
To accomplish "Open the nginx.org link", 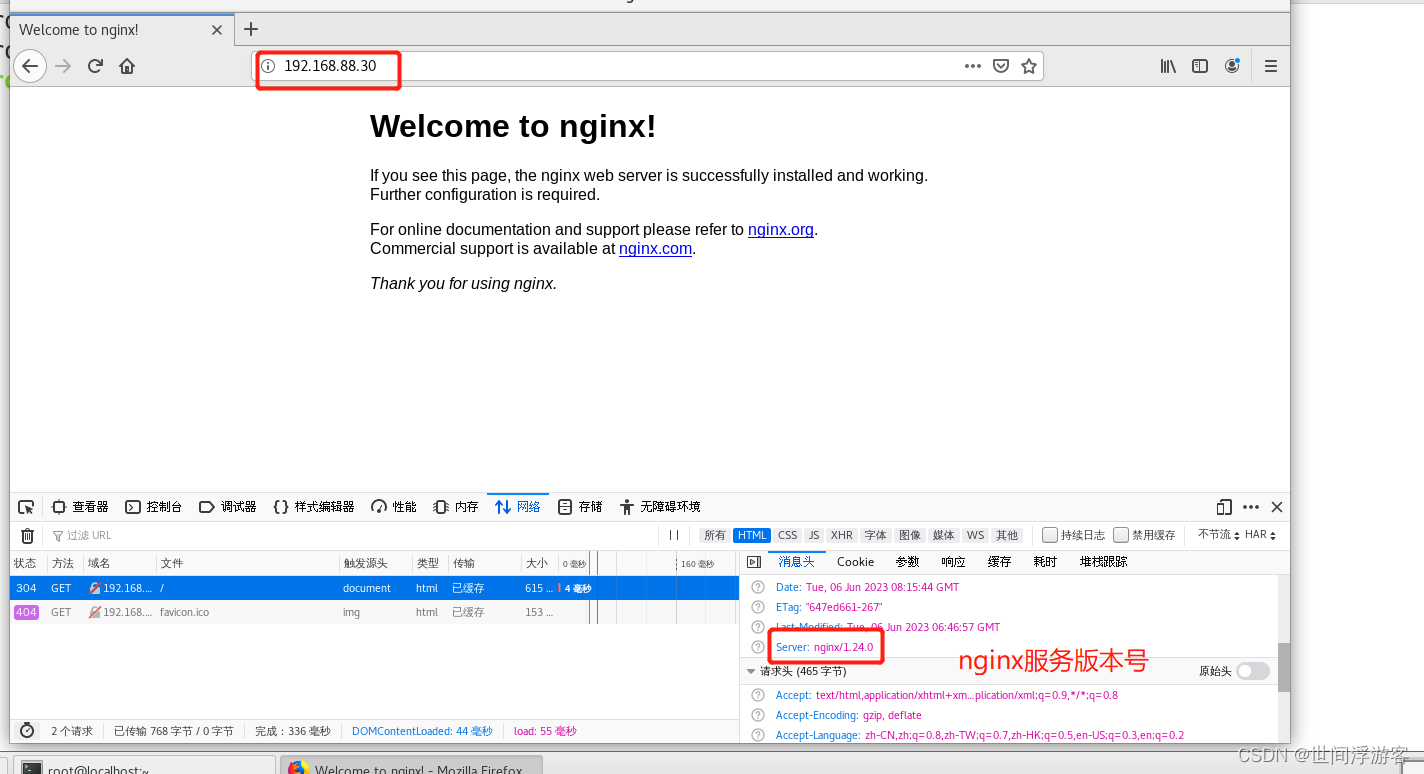I will pos(781,229).
